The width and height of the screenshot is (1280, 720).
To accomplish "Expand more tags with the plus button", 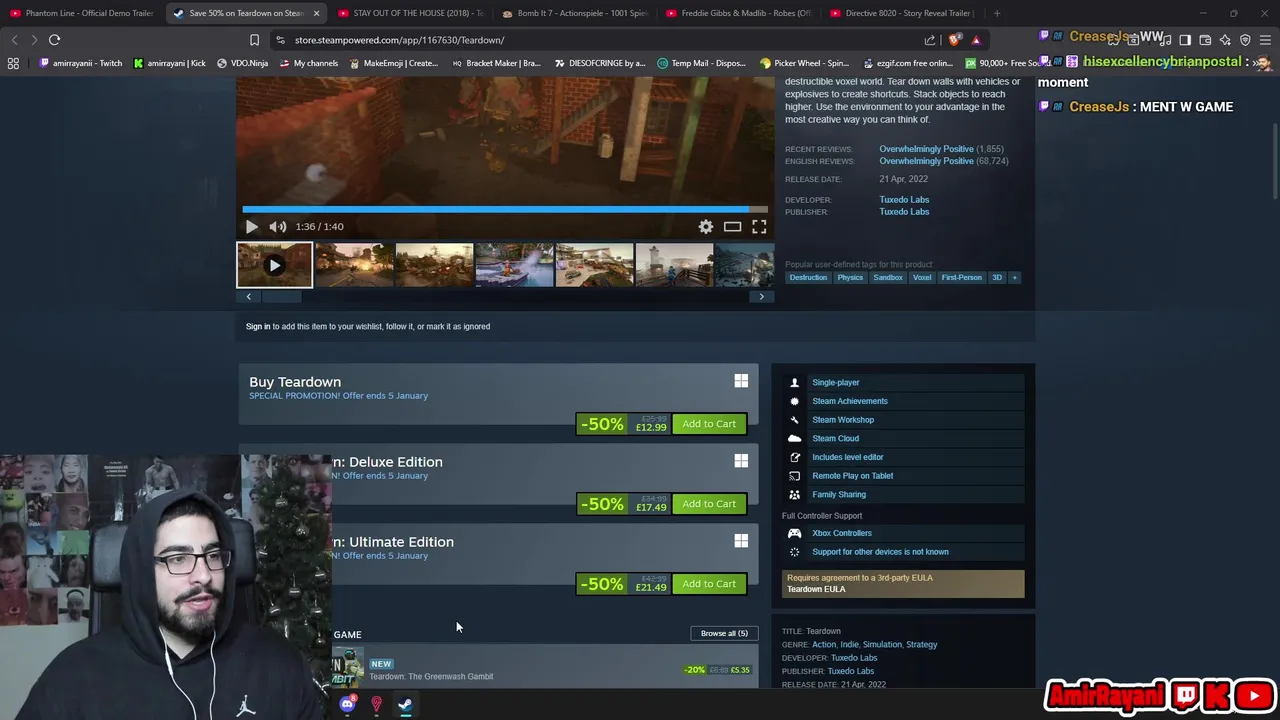I will coord(1014,277).
